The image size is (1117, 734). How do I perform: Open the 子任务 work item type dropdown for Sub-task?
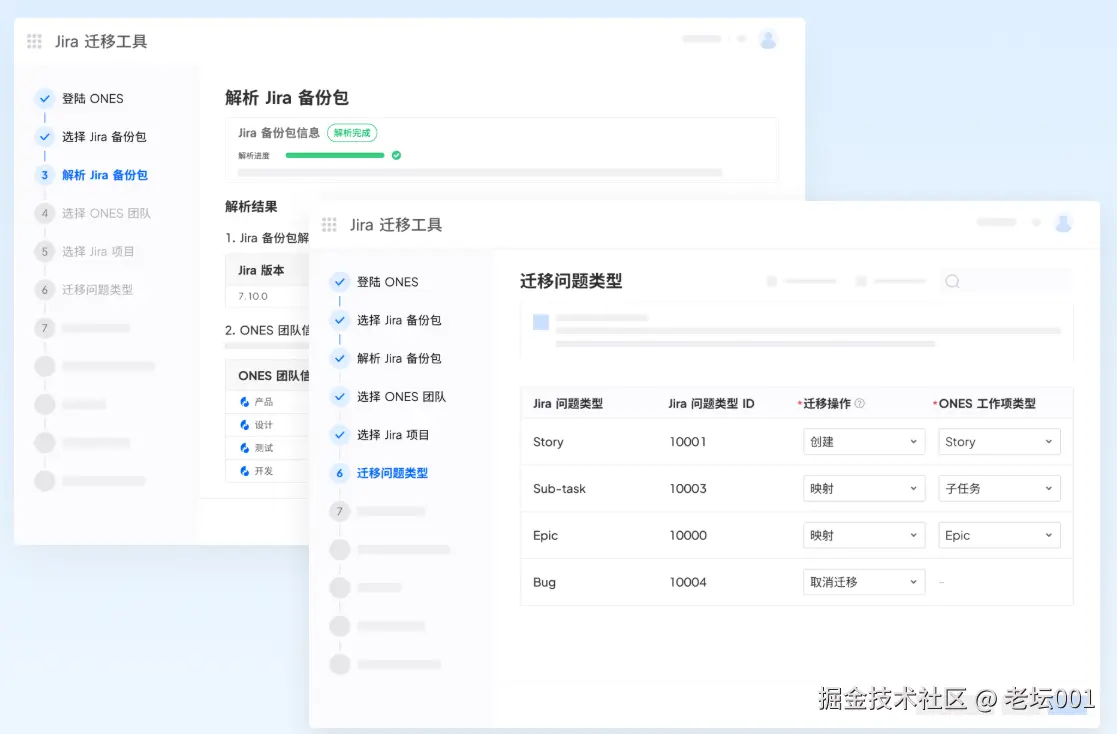[x=998, y=488]
